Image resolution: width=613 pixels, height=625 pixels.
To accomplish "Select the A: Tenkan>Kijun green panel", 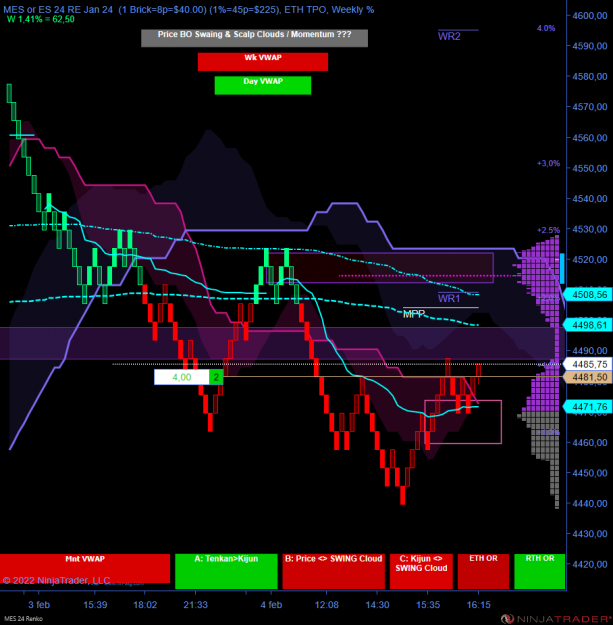I will click(x=226, y=571).
